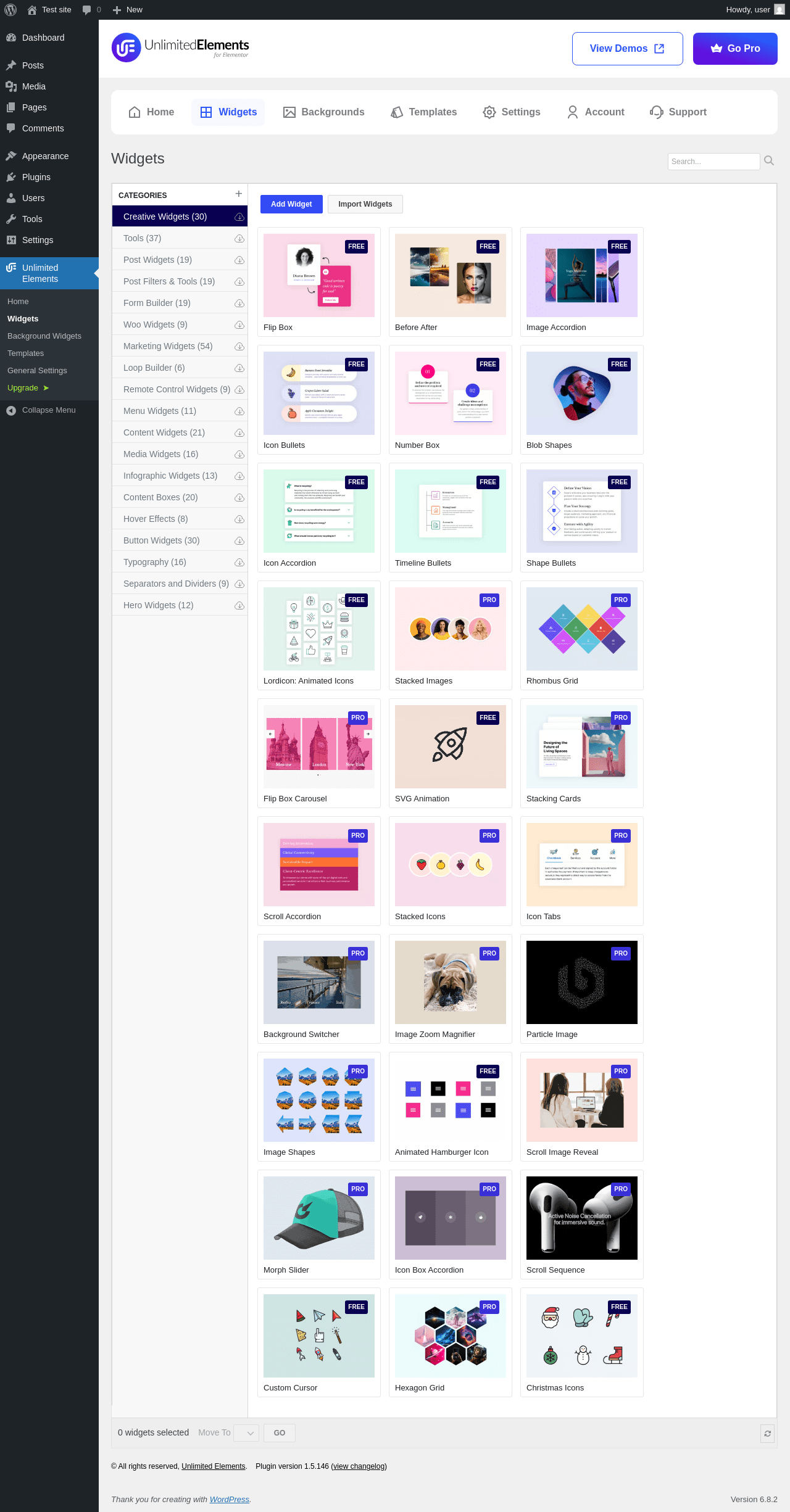Click Test site in admin bar
The width and height of the screenshot is (790, 1512).
pyautogui.click(x=49, y=10)
